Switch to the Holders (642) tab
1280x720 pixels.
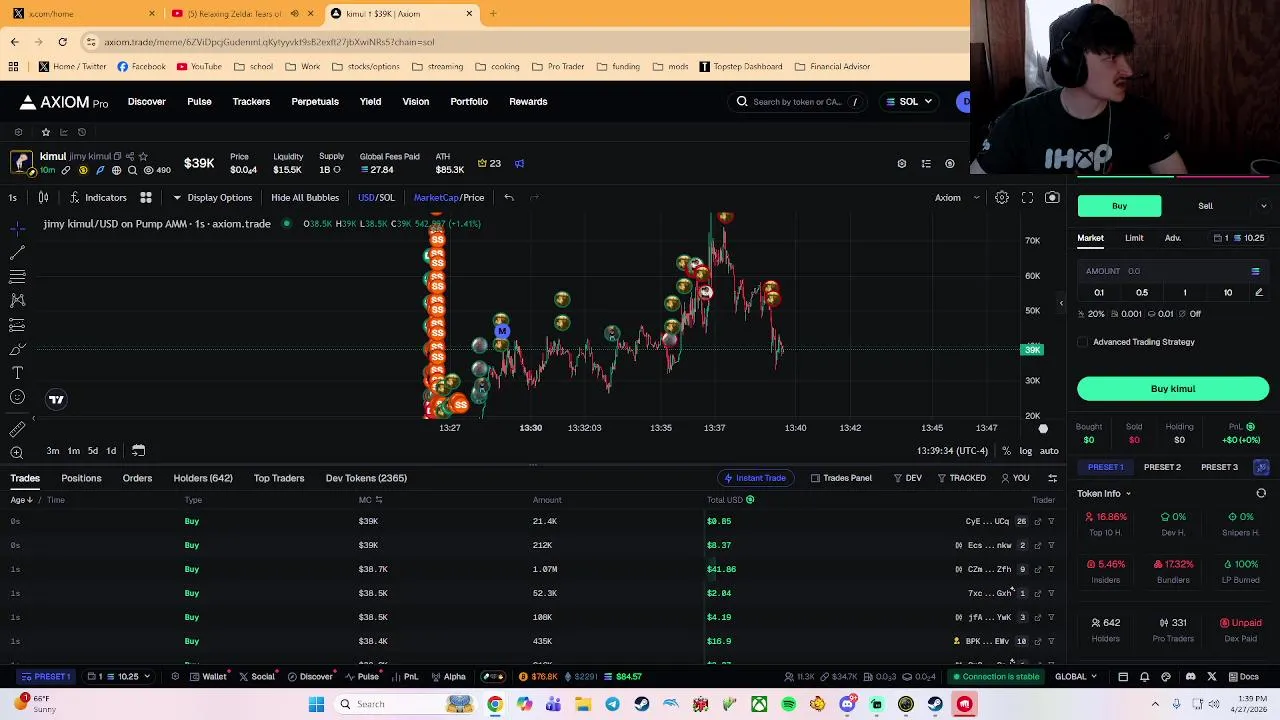point(203,478)
